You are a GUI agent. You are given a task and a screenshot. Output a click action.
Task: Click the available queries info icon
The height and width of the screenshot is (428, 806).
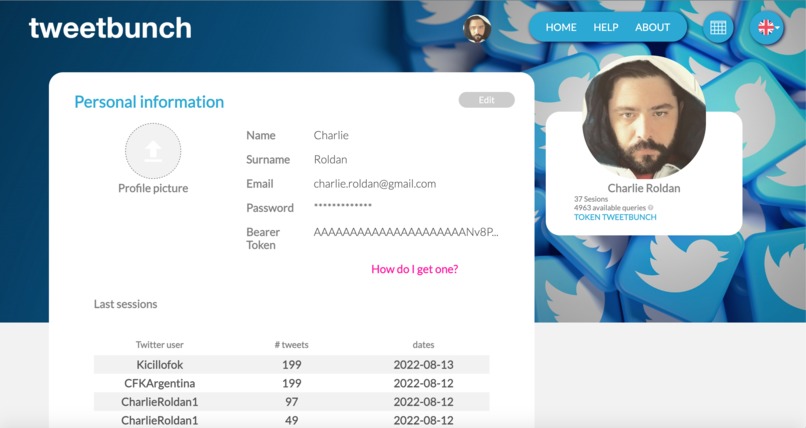[x=650, y=208]
